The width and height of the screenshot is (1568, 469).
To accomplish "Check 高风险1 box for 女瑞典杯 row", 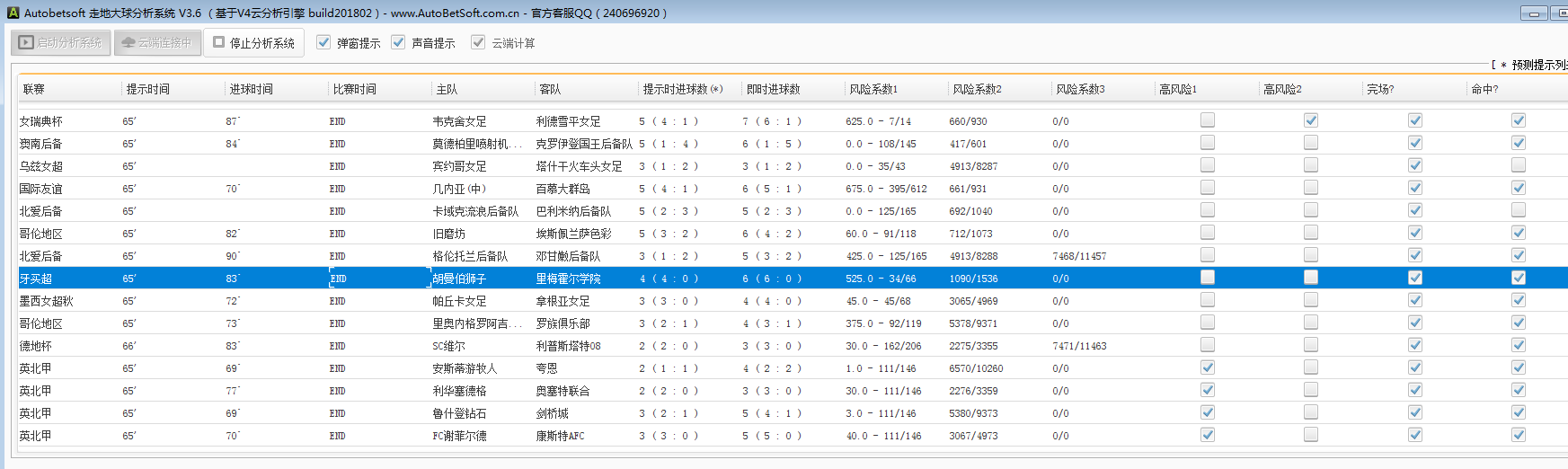I will pos(1208,120).
